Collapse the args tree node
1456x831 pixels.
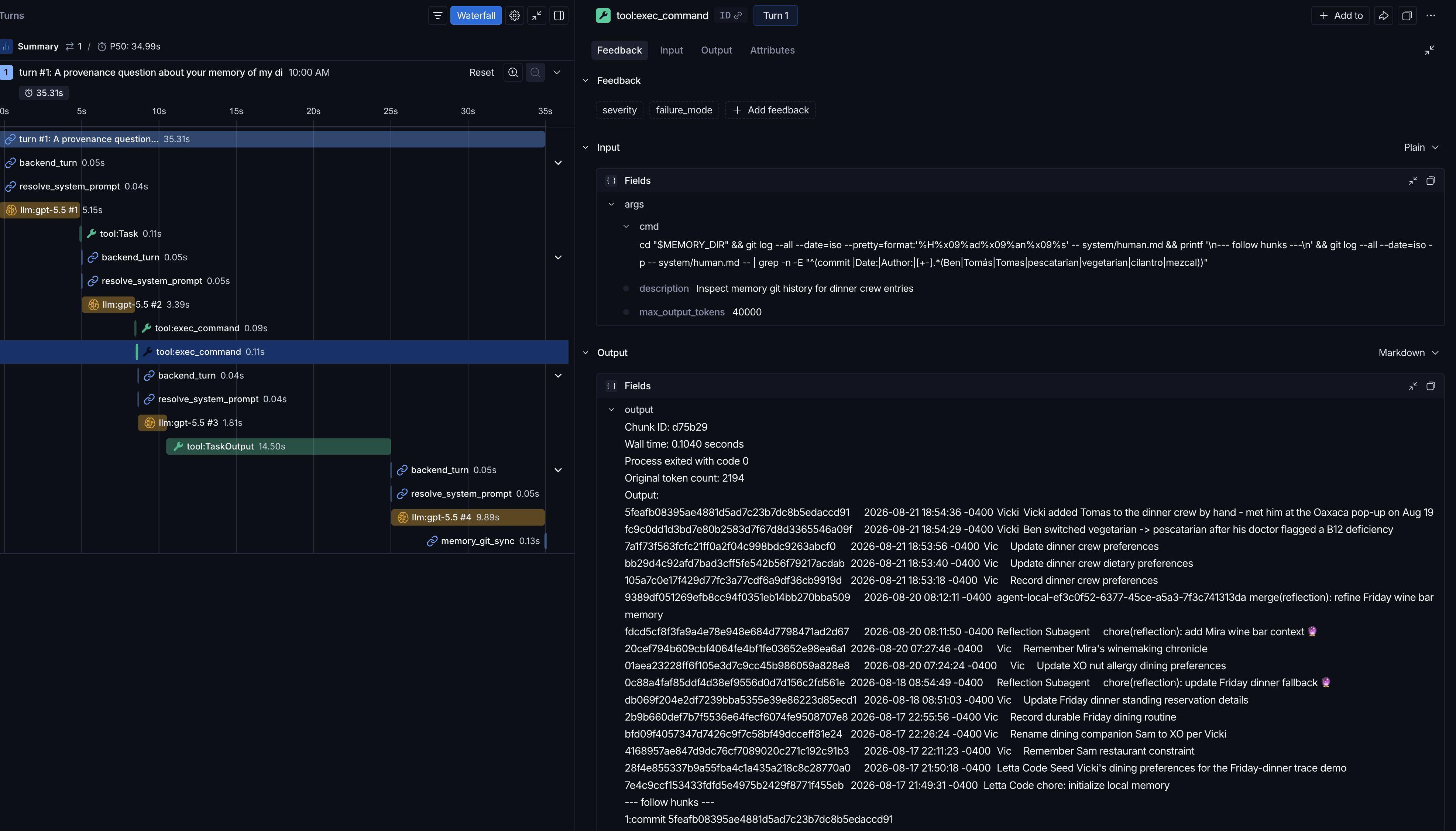[611, 204]
